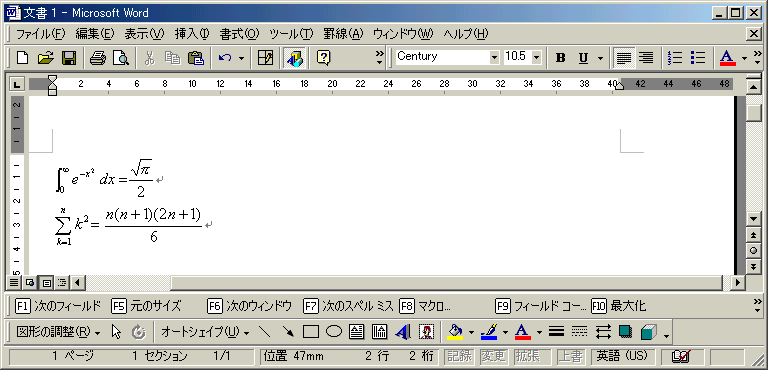Open the 10.5 font size dropdown
768x370 pixels.
click(x=536, y=57)
